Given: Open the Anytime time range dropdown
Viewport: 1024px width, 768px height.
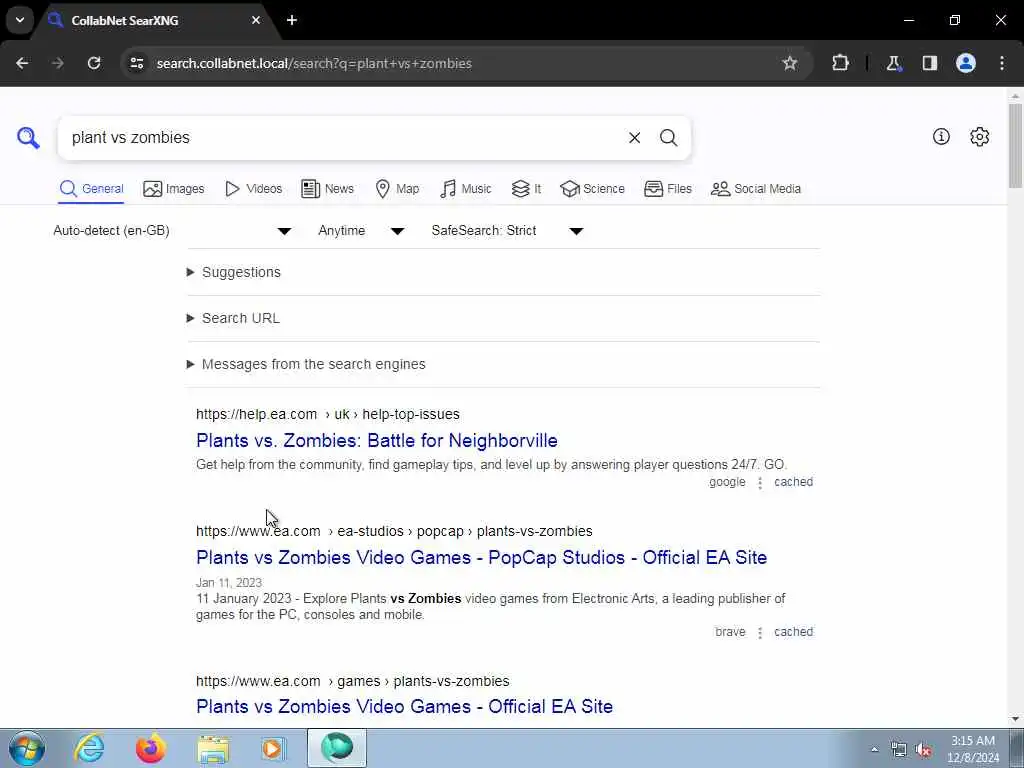Looking at the screenshot, I should pos(361,231).
